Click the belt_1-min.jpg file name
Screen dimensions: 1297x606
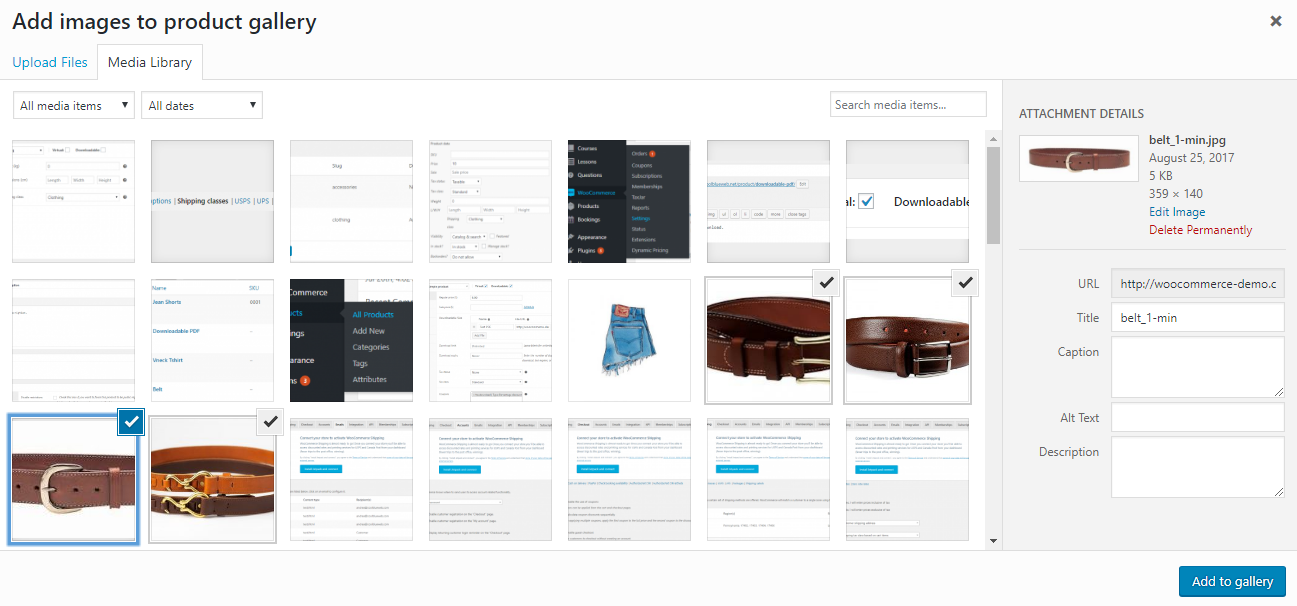tap(1188, 140)
